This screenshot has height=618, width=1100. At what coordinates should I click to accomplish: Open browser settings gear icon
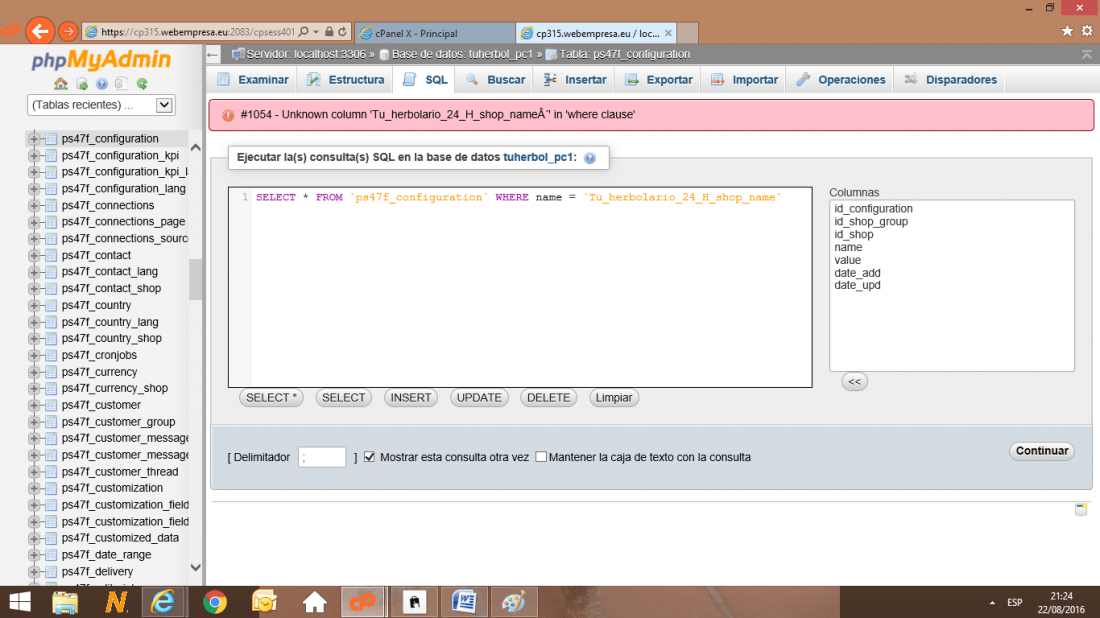pyautogui.click(x=1087, y=31)
